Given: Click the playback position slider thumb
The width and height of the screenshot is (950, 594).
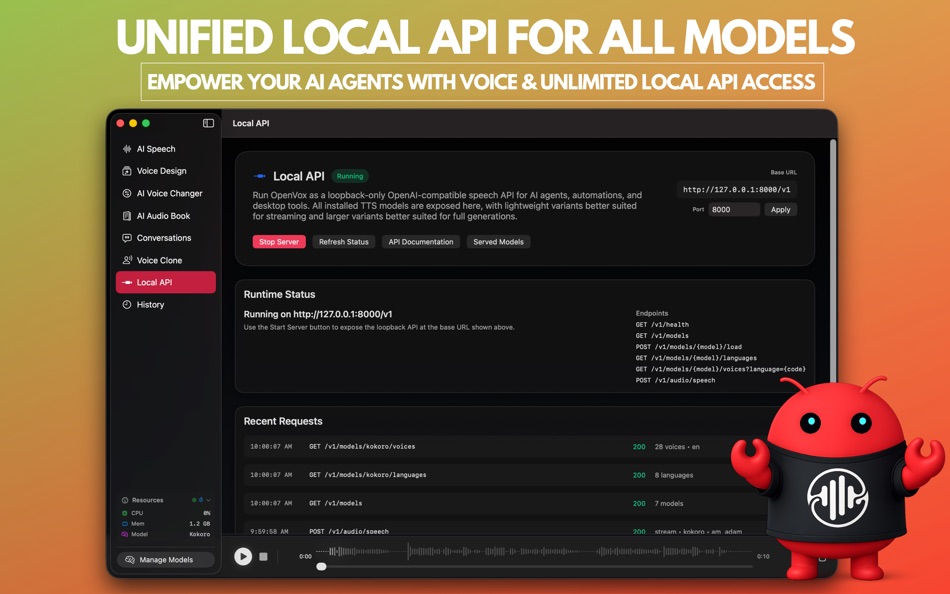Looking at the screenshot, I should (322, 567).
